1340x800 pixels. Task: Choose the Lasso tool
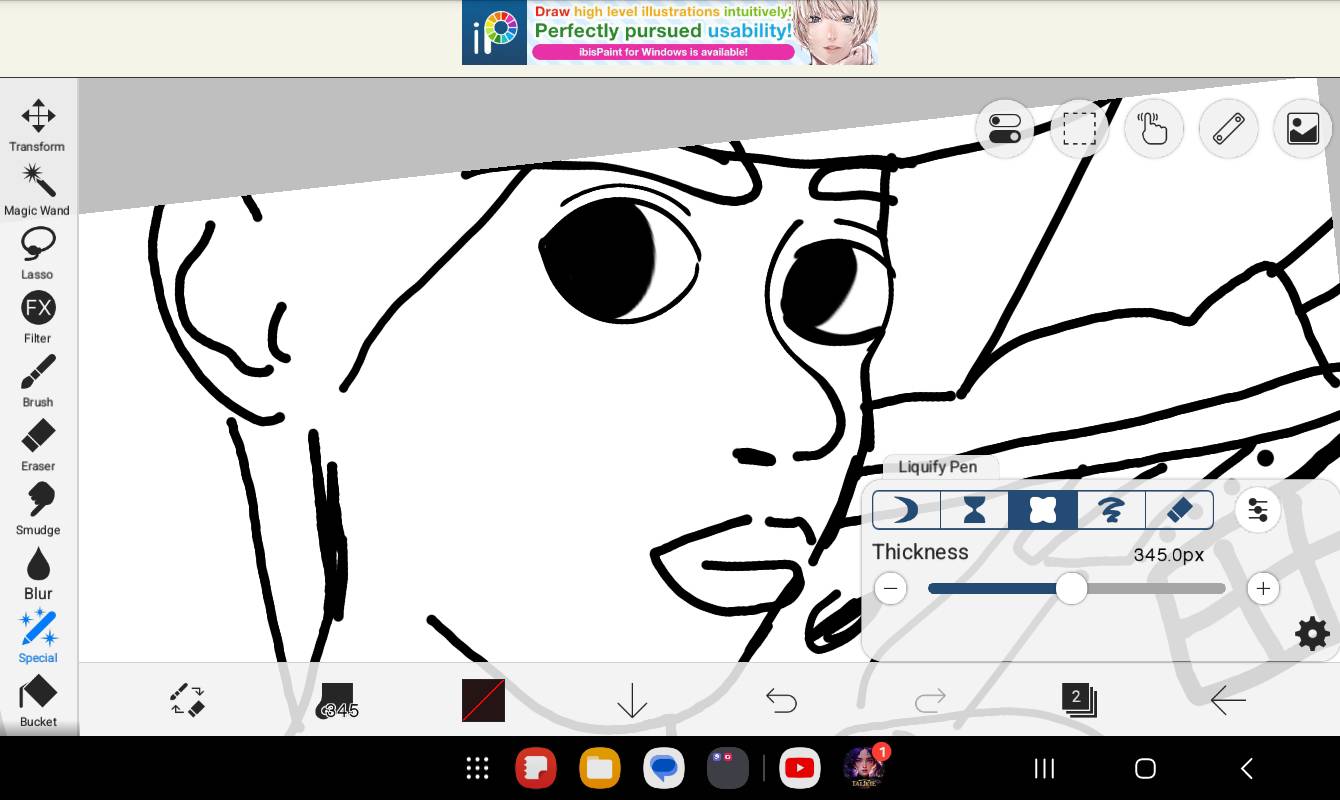coord(38,252)
